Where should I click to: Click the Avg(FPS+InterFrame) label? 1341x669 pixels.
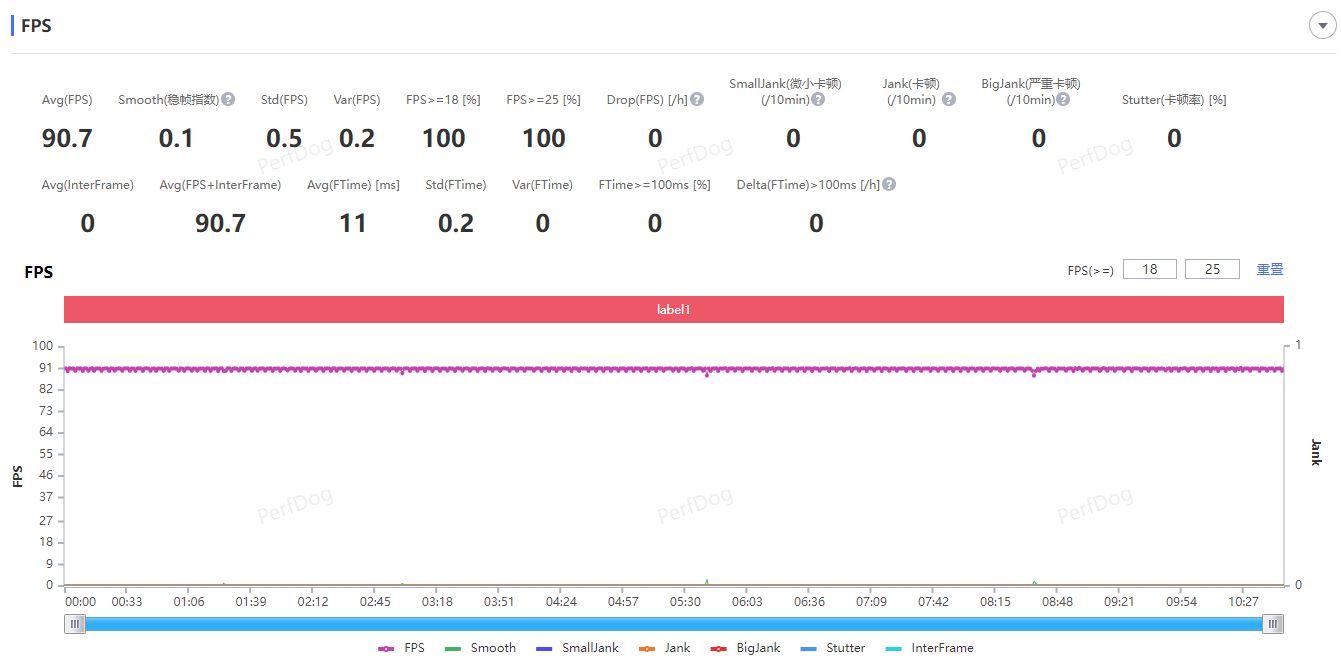(x=220, y=185)
